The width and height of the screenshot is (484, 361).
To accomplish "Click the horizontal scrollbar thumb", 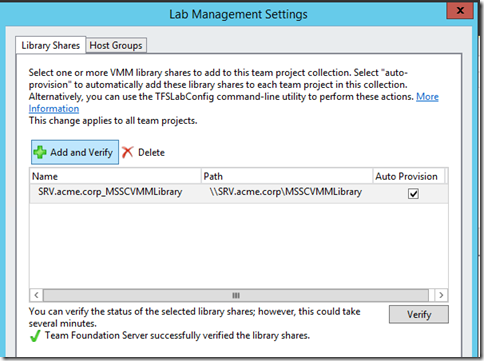I will 236,295.
